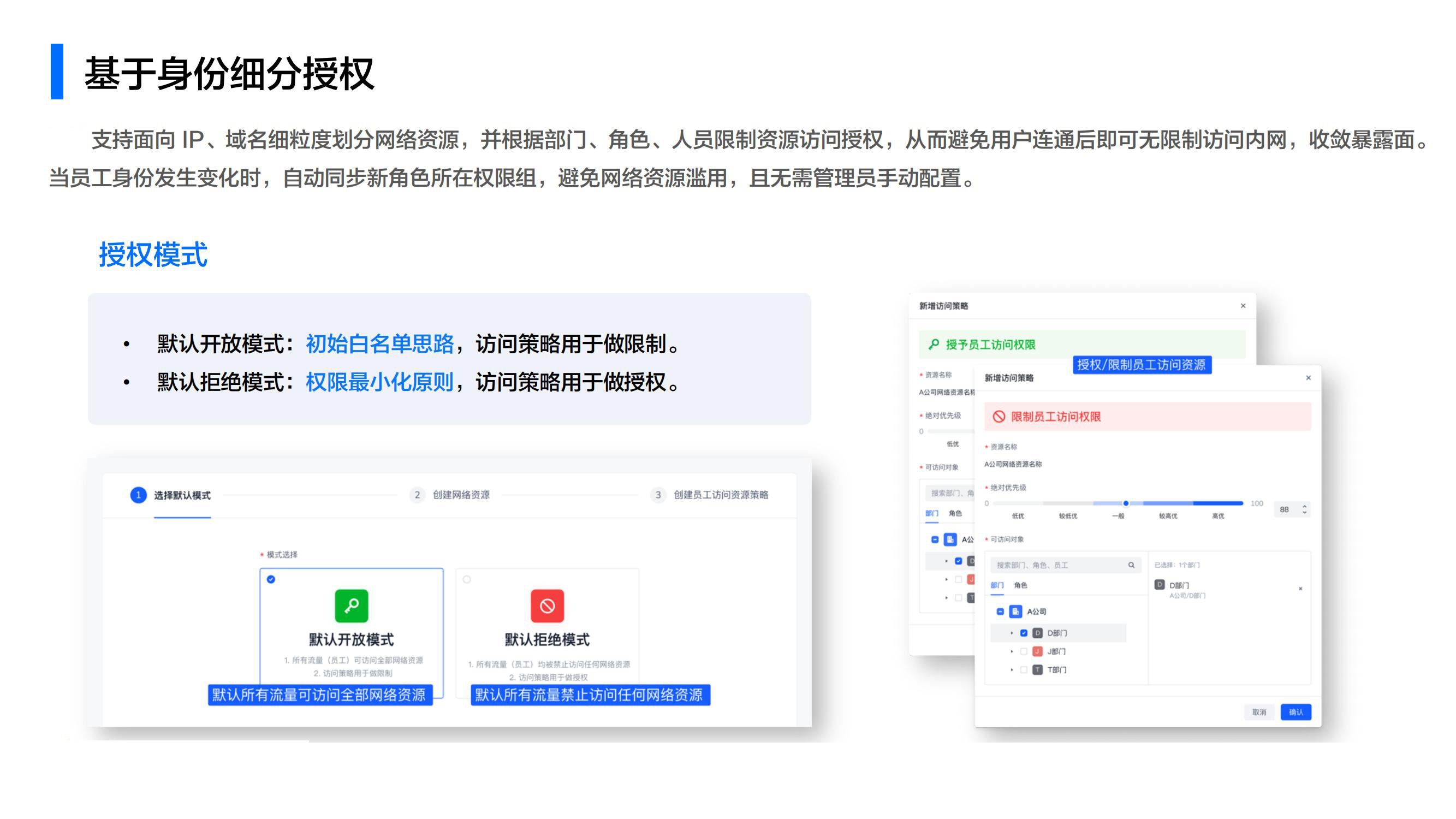Click the D avatar icon in the department tree
Image resolution: width=1456 pixels, height=819 pixels.
click(1038, 632)
